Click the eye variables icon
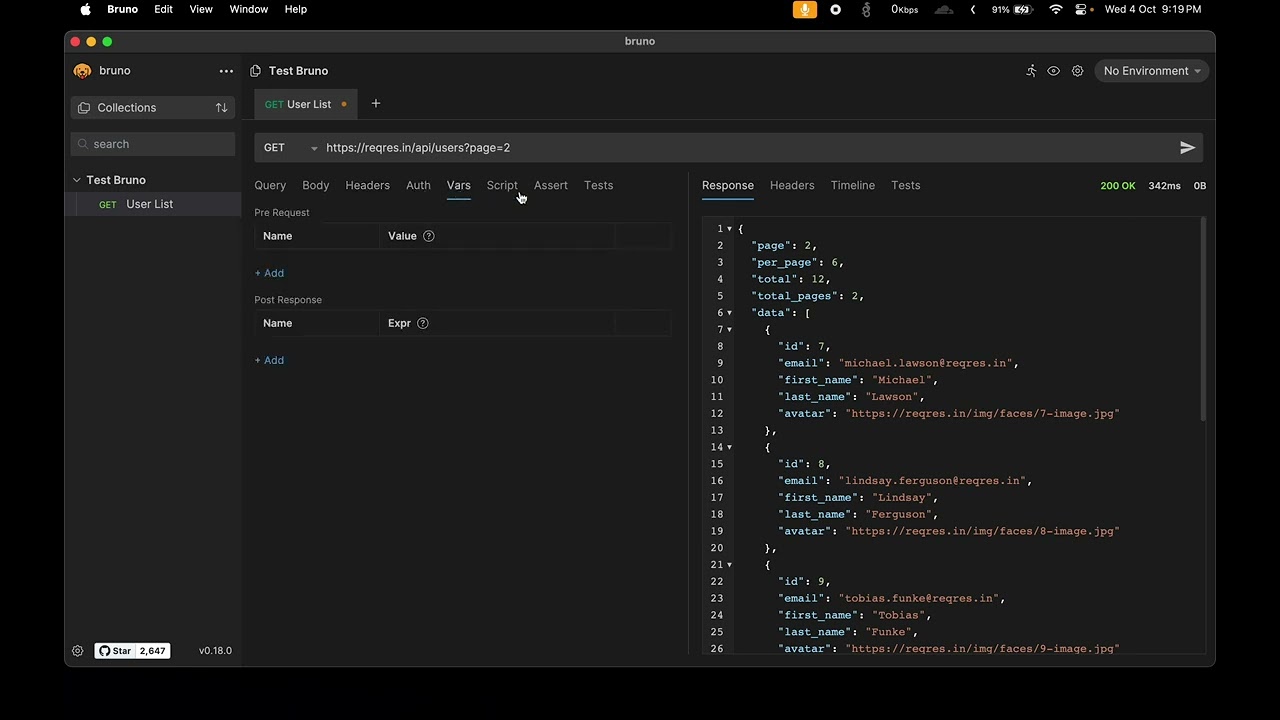The height and width of the screenshot is (720, 1280). click(x=1053, y=71)
